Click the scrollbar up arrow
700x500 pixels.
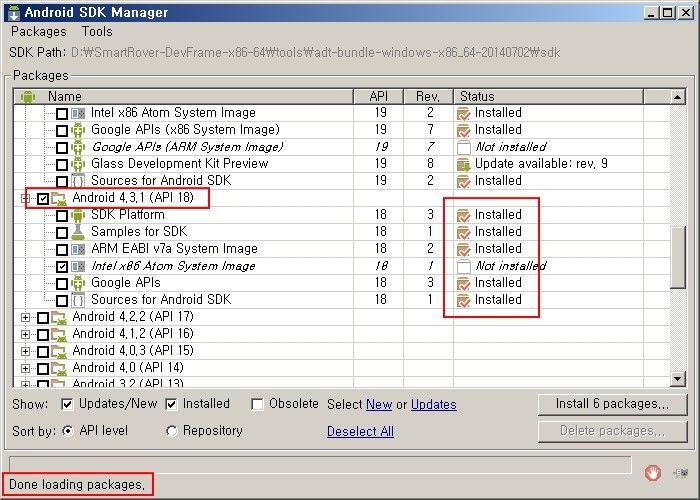tap(678, 96)
